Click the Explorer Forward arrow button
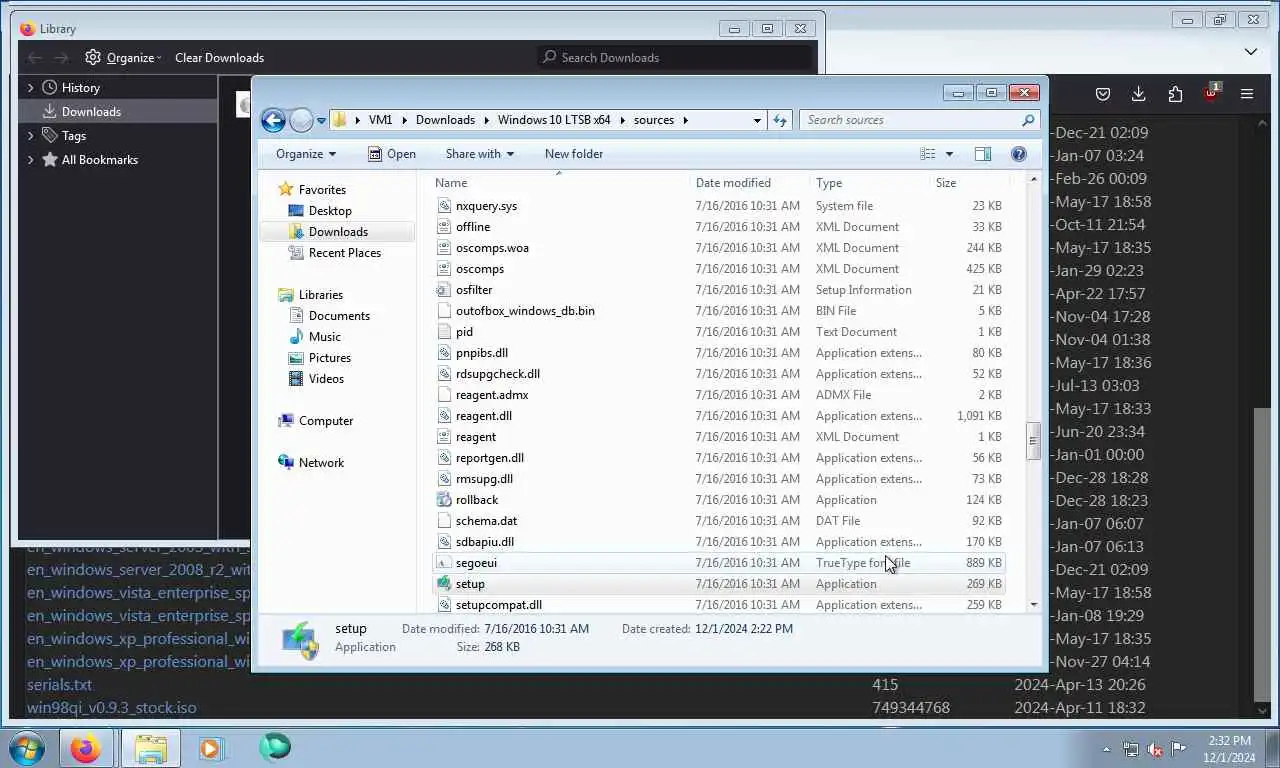1280x768 pixels. click(x=301, y=120)
